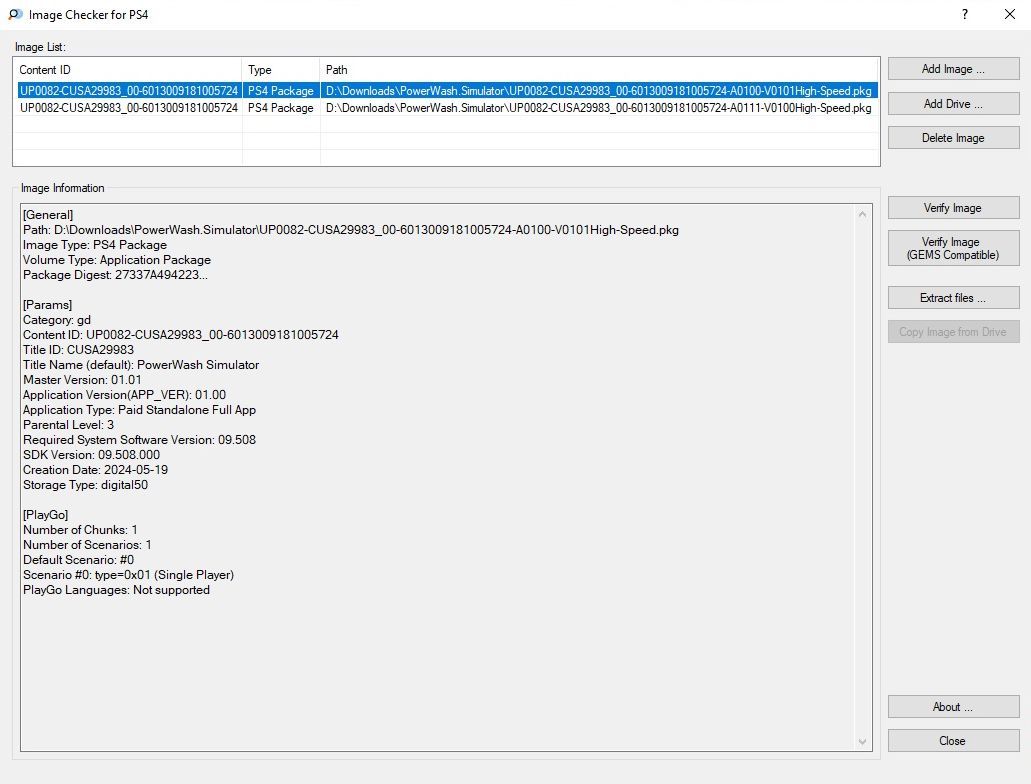Sort list by Path column header

coord(599,70)
